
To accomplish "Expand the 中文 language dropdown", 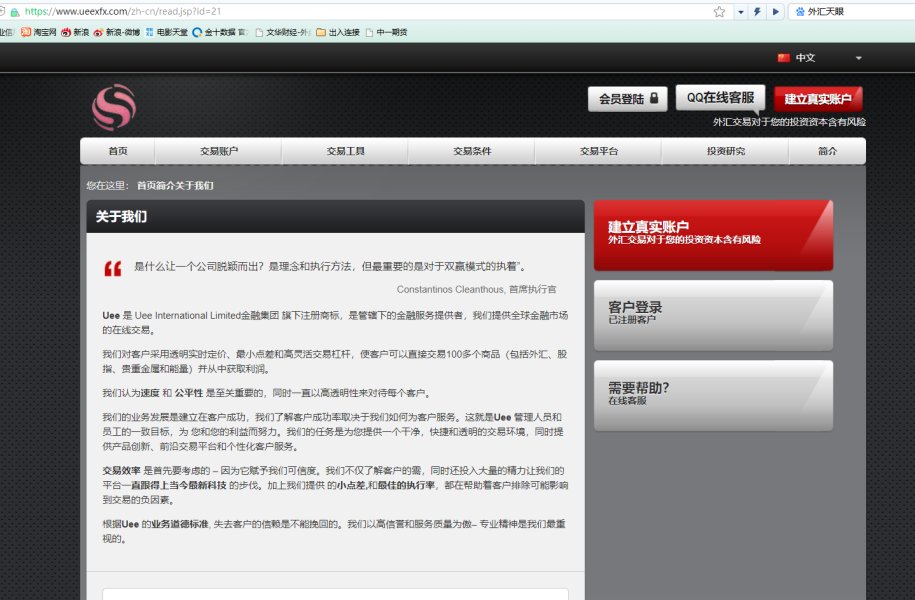I will (x=820, y=58).
